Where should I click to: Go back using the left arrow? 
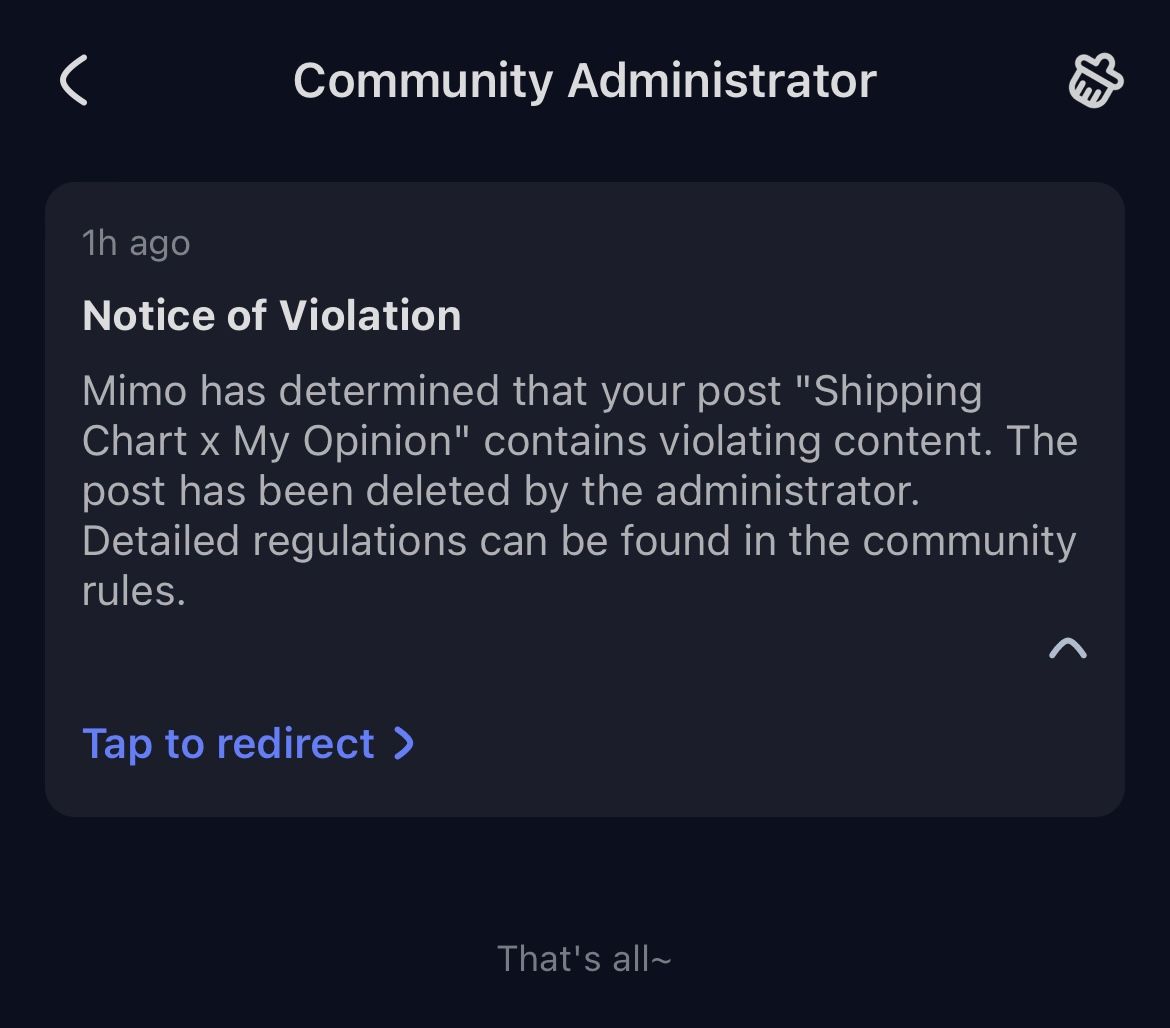point(74,80)
